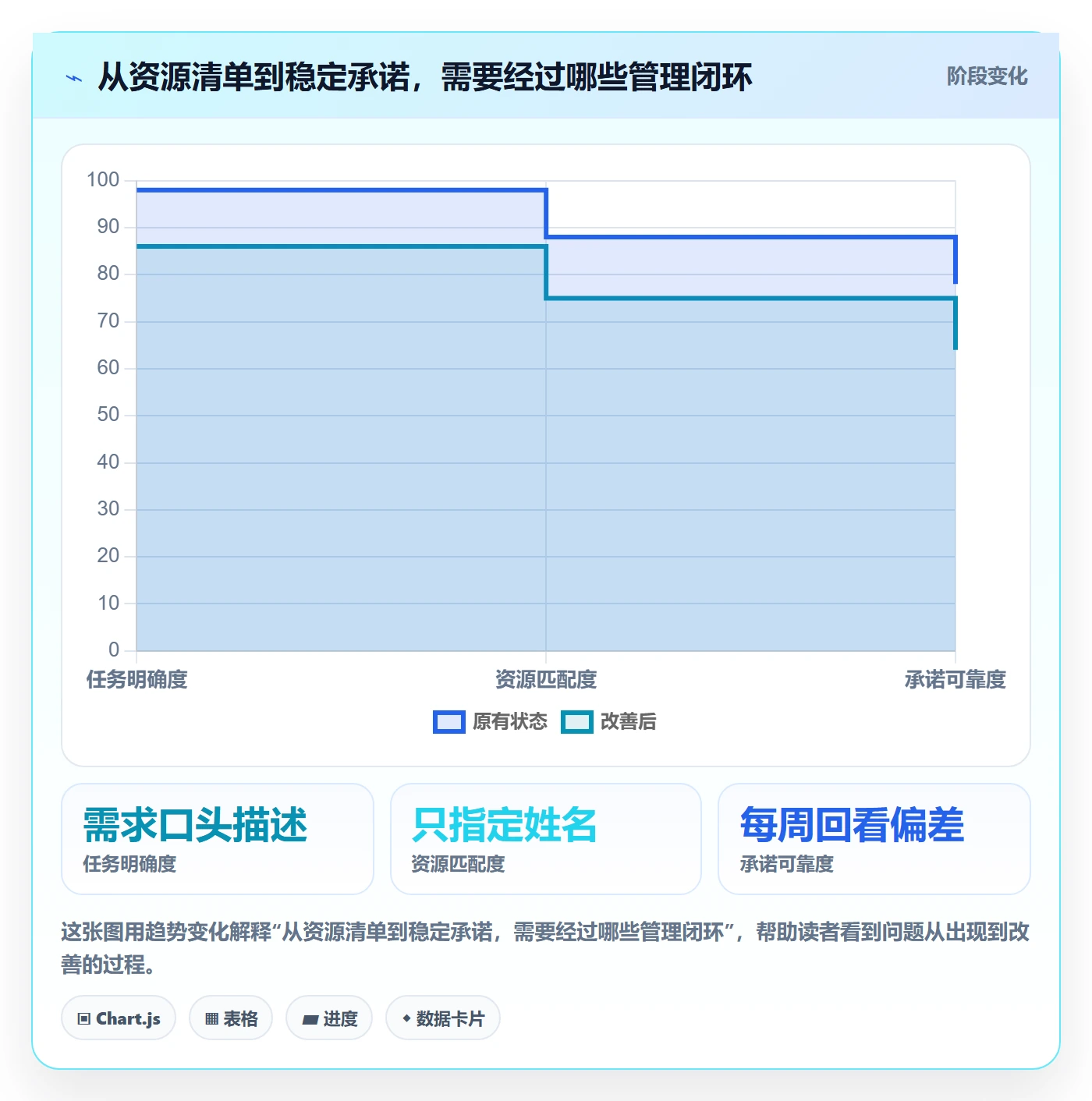Click the 0 y-axis value

[x=114, y=650]
